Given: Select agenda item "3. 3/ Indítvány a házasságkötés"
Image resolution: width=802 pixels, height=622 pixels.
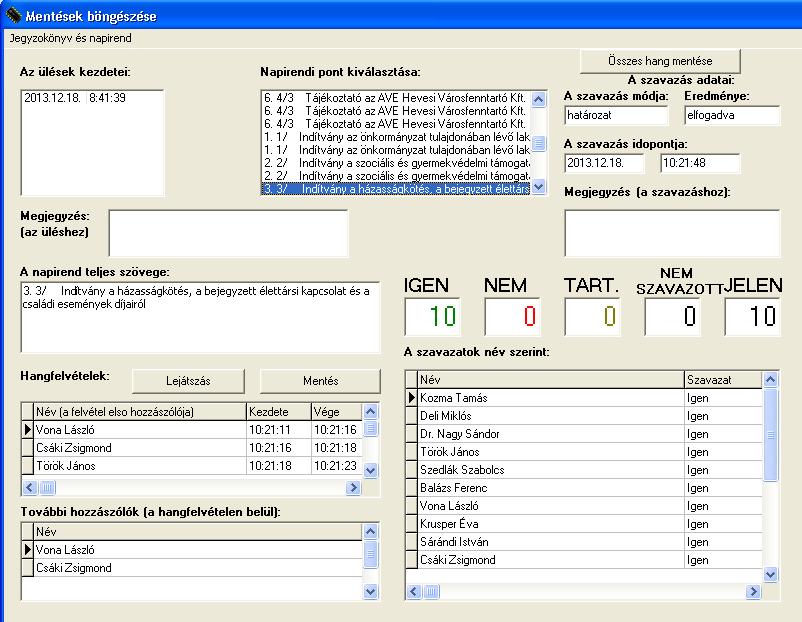Looking at the screenshot, I should click(395, 189).
